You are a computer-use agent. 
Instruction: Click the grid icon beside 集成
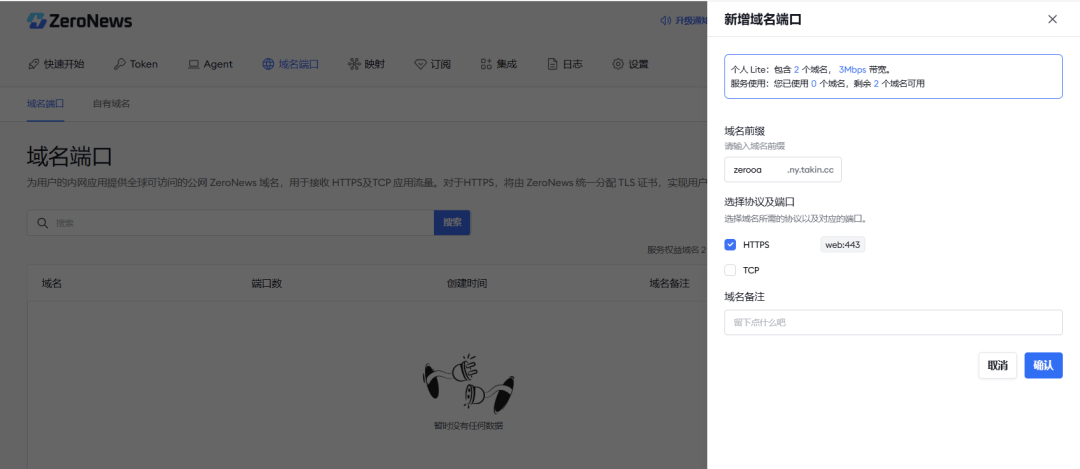coord(486,64)
